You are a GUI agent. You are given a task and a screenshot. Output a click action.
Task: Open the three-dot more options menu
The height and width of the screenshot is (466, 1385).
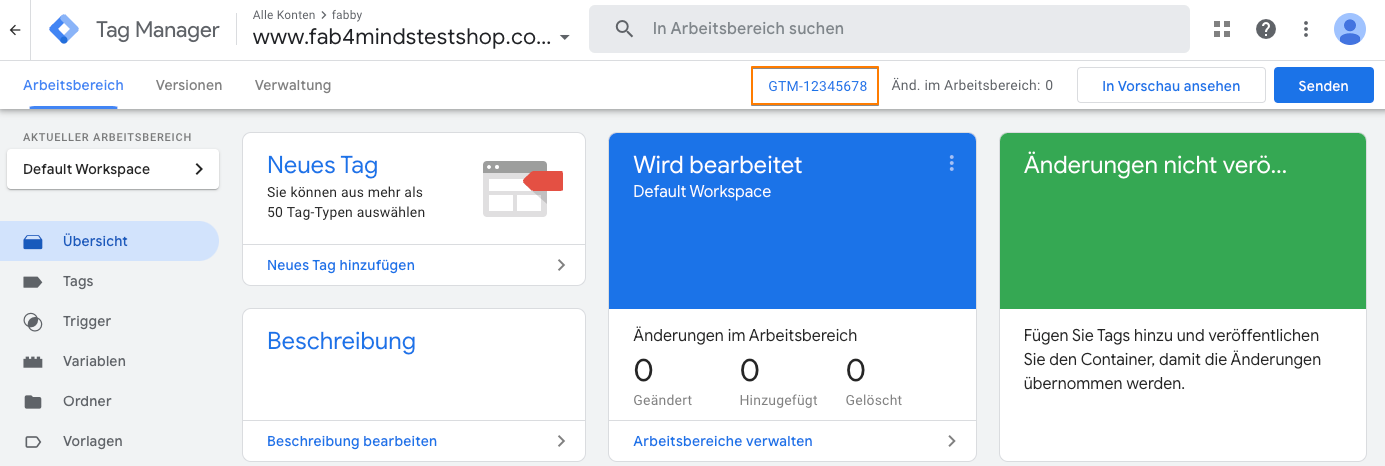pos(1306,29)
